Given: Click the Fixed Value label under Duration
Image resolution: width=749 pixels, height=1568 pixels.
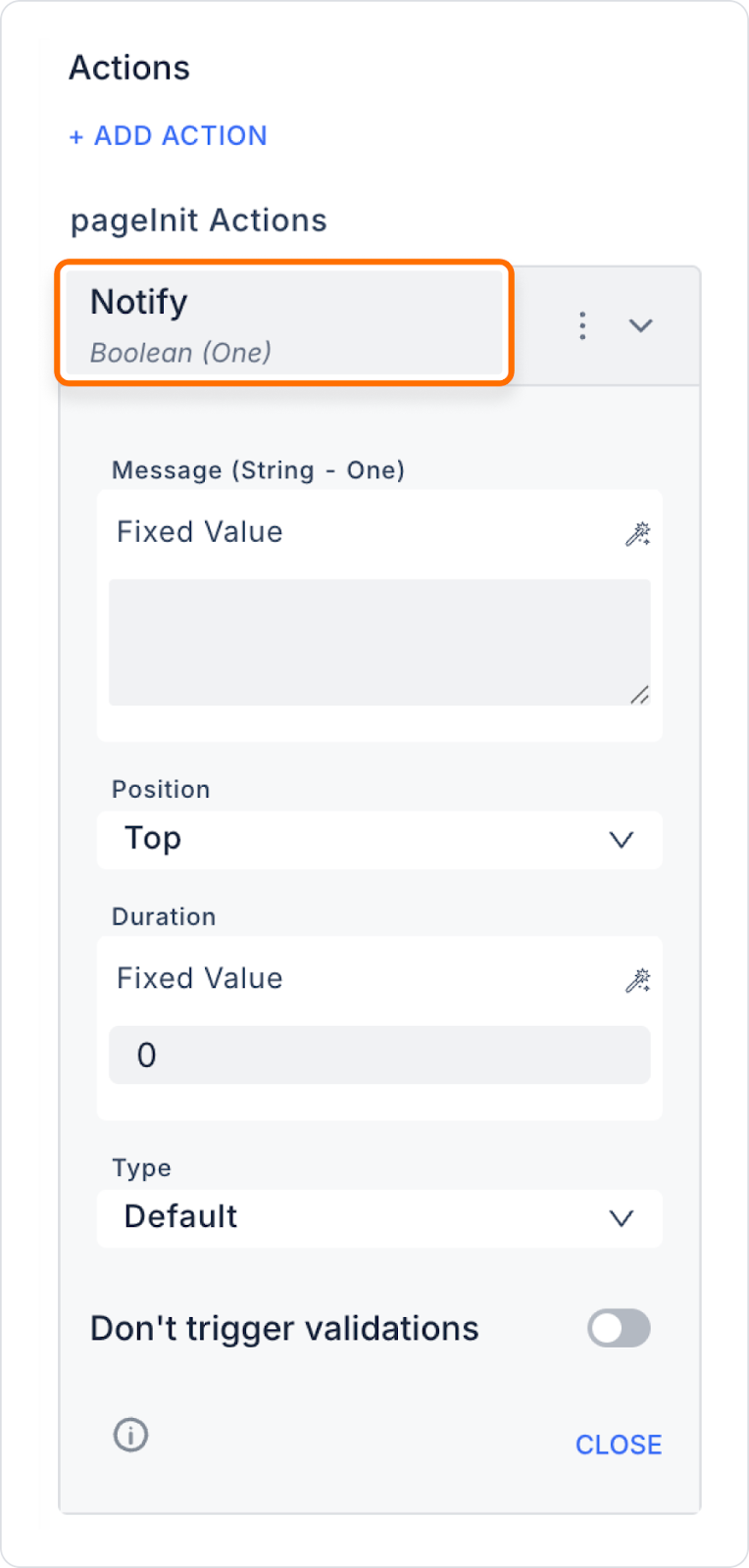Looking at the screenshot, I should [x=200, y=978].
